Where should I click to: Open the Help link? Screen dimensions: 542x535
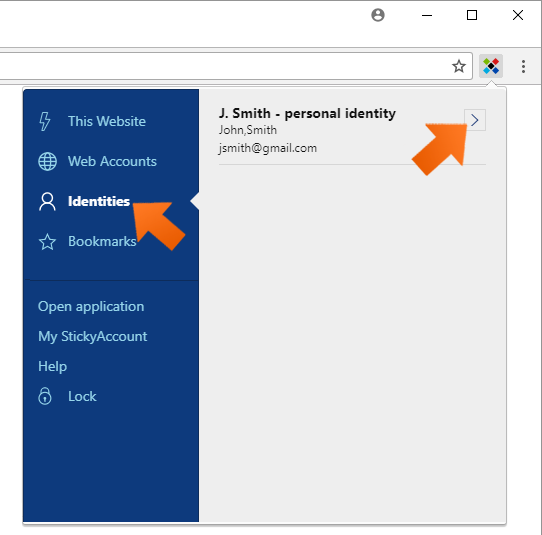(53, 366)
